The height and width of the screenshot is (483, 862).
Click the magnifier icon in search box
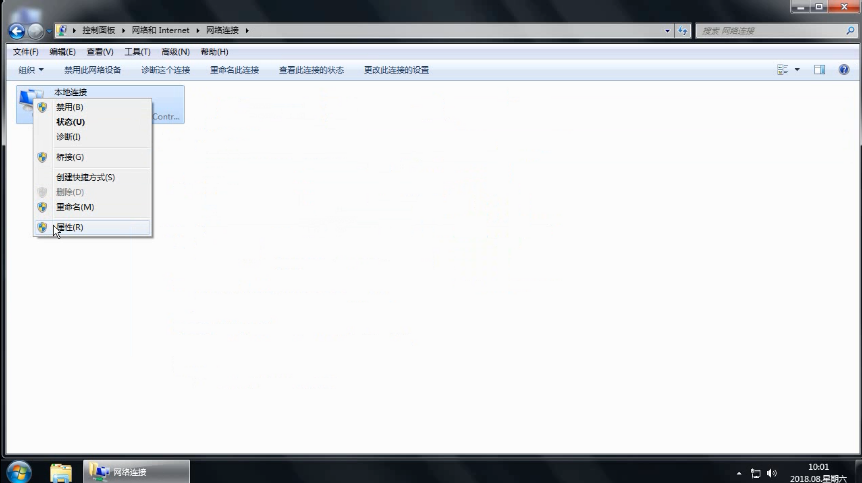(x=850, y=31)
